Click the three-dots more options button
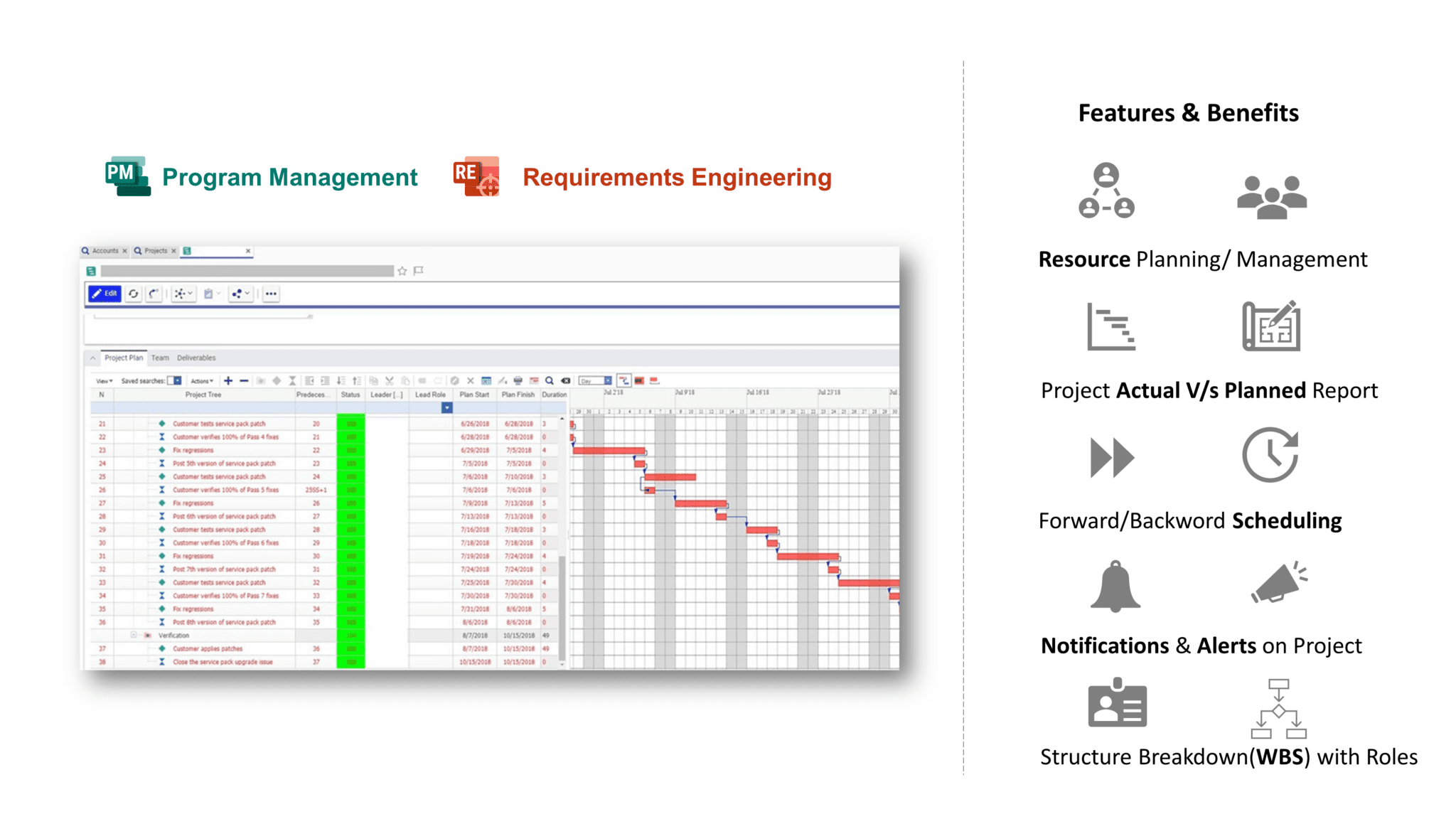 (x=271, y=294)
